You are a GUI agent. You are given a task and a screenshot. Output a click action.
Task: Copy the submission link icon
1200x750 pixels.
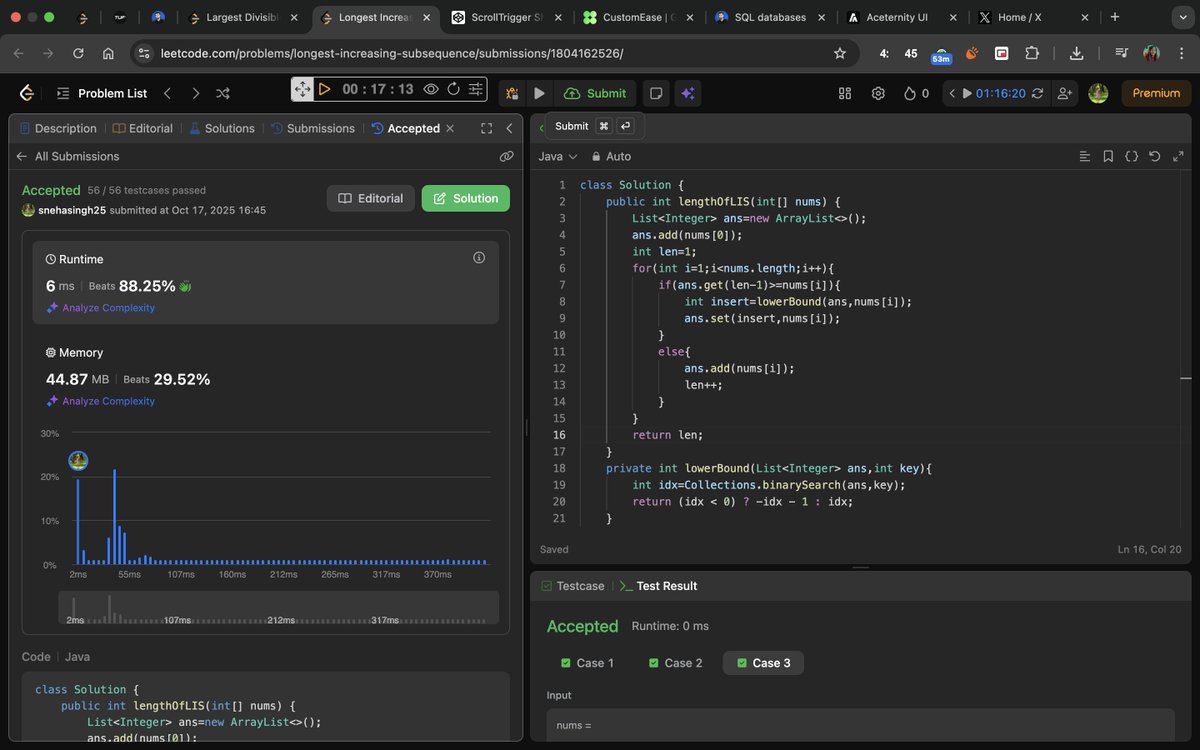[506, 156]
